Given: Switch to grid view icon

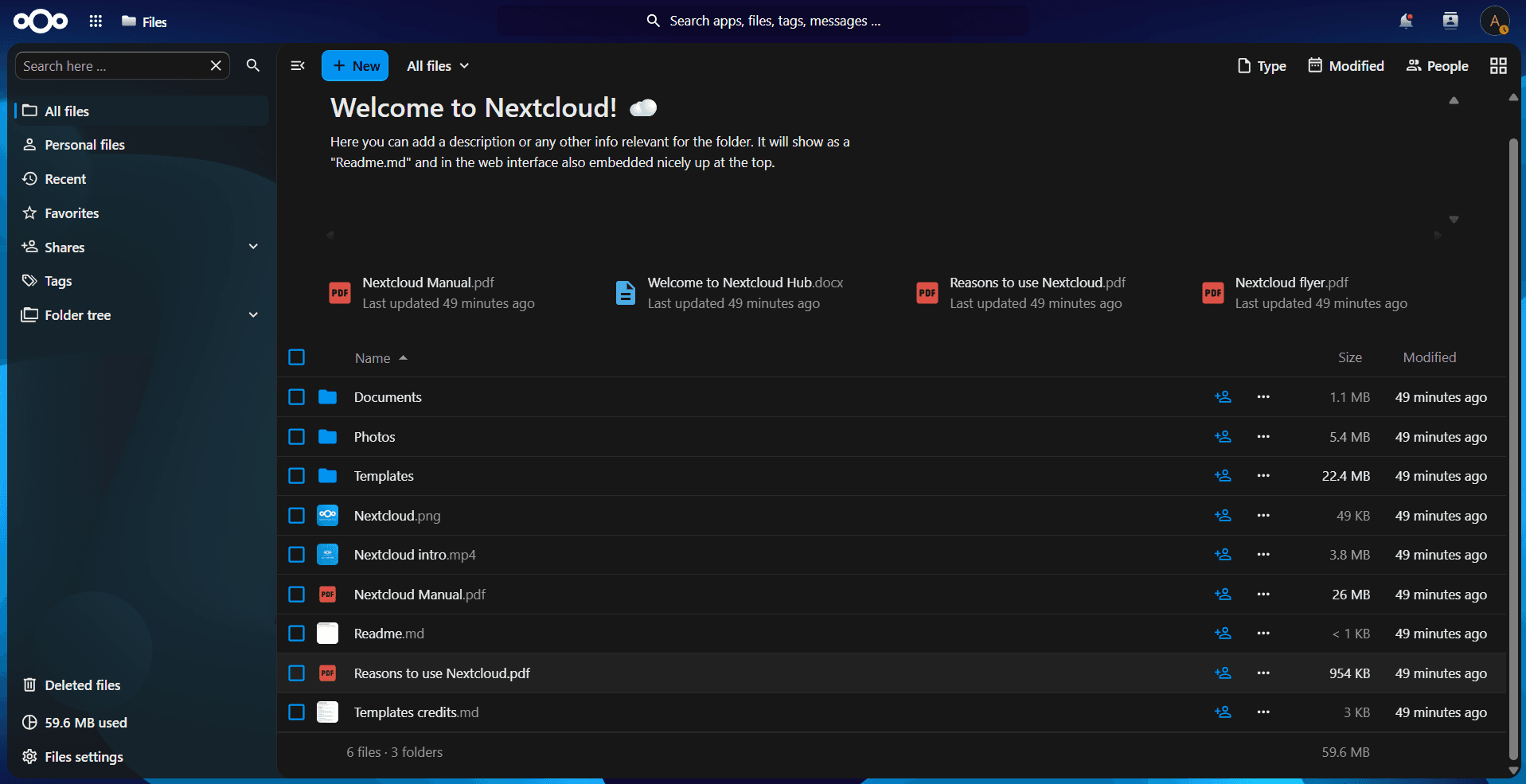Looking at the screenshot, I should point(1498,66).
